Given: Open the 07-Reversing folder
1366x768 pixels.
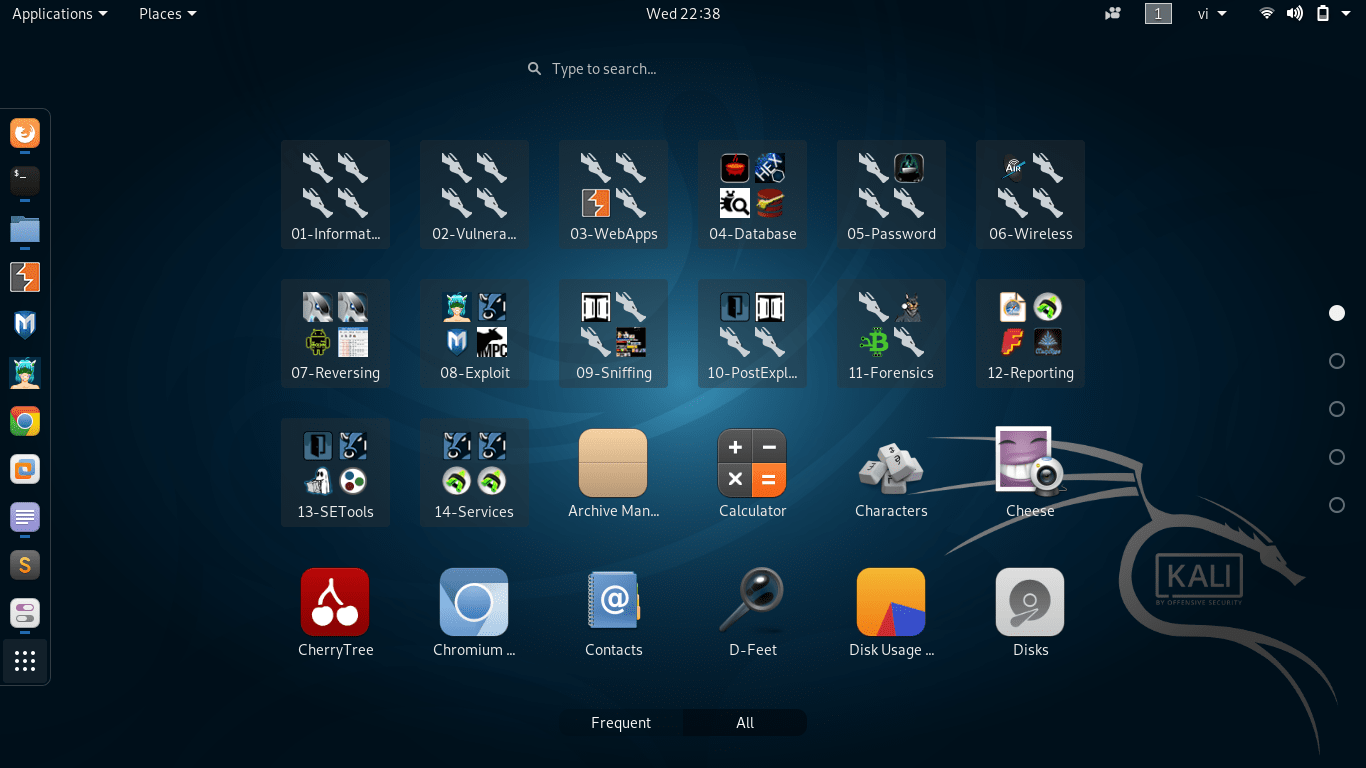Looking at the screenshot, I should click(x=335, y=333).
